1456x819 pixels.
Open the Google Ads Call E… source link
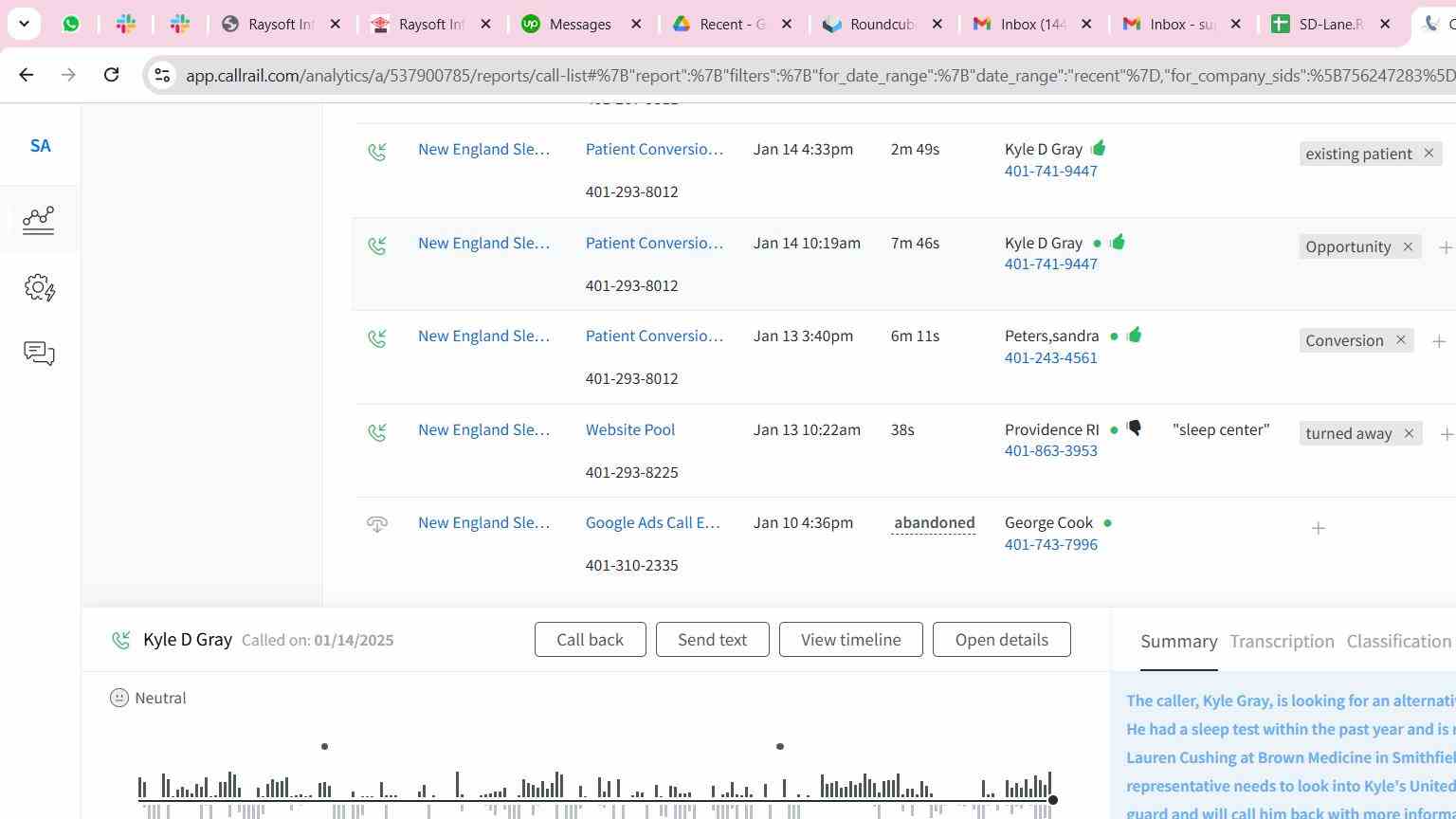[x=652, y=523]
